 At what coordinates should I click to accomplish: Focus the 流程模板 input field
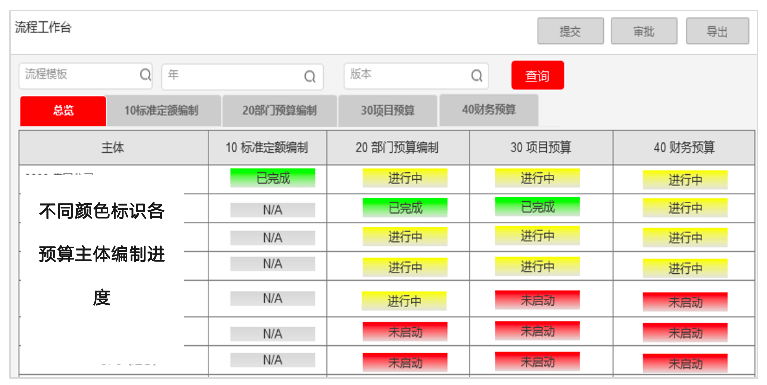pyautogui.click(x=86, y=76)
